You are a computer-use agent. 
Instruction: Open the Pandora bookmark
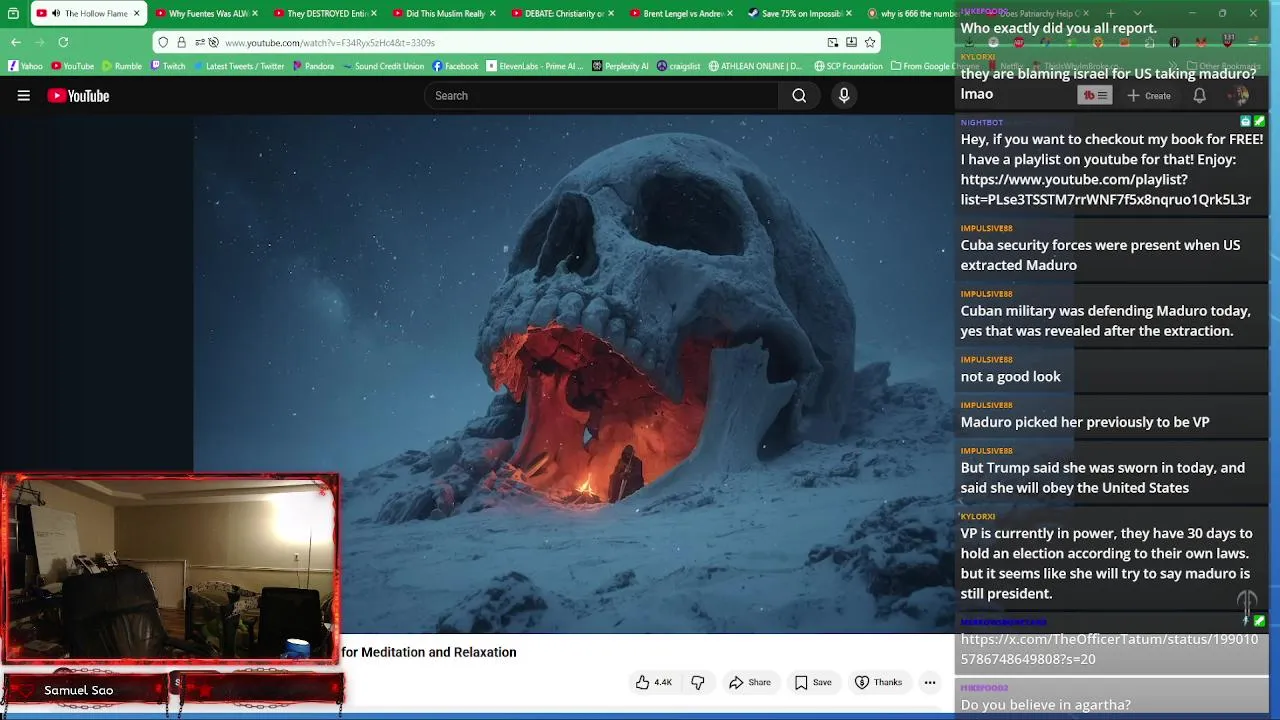tap(313, 66)
